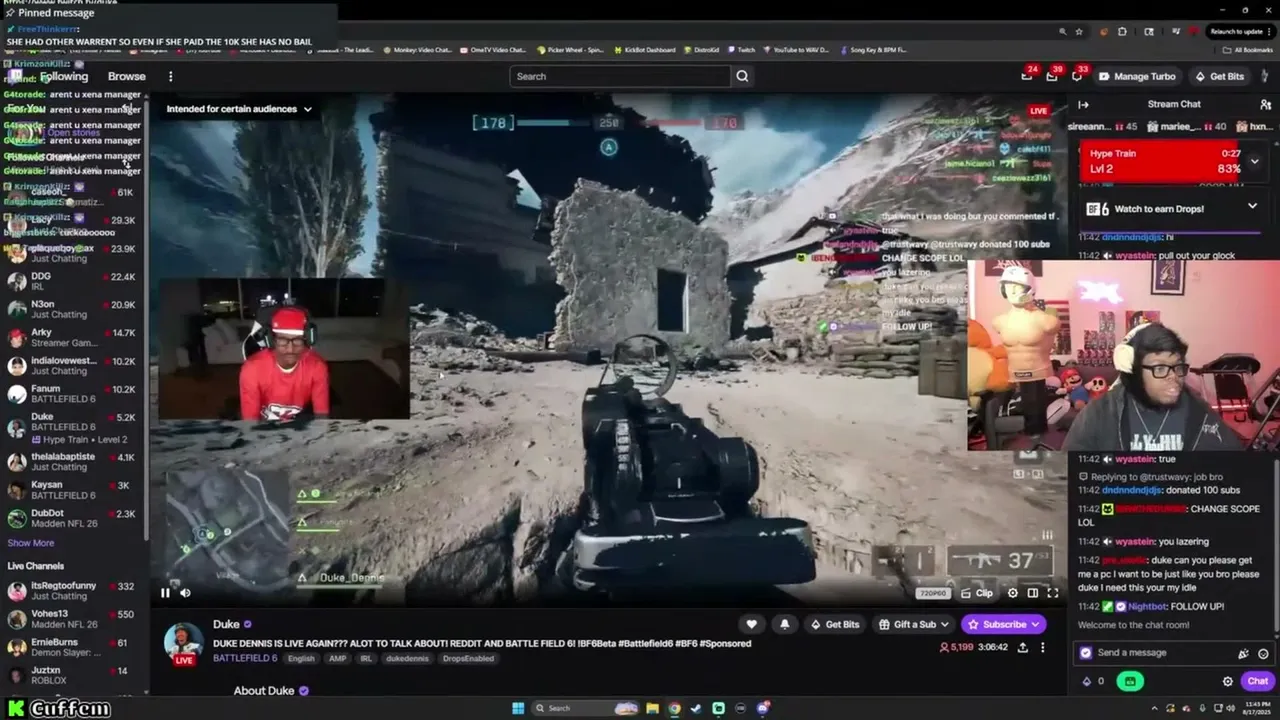Pause the Duke stream video
This screenshot has width=1280, height=720.
pyautogui.click(x=165, y=593)
